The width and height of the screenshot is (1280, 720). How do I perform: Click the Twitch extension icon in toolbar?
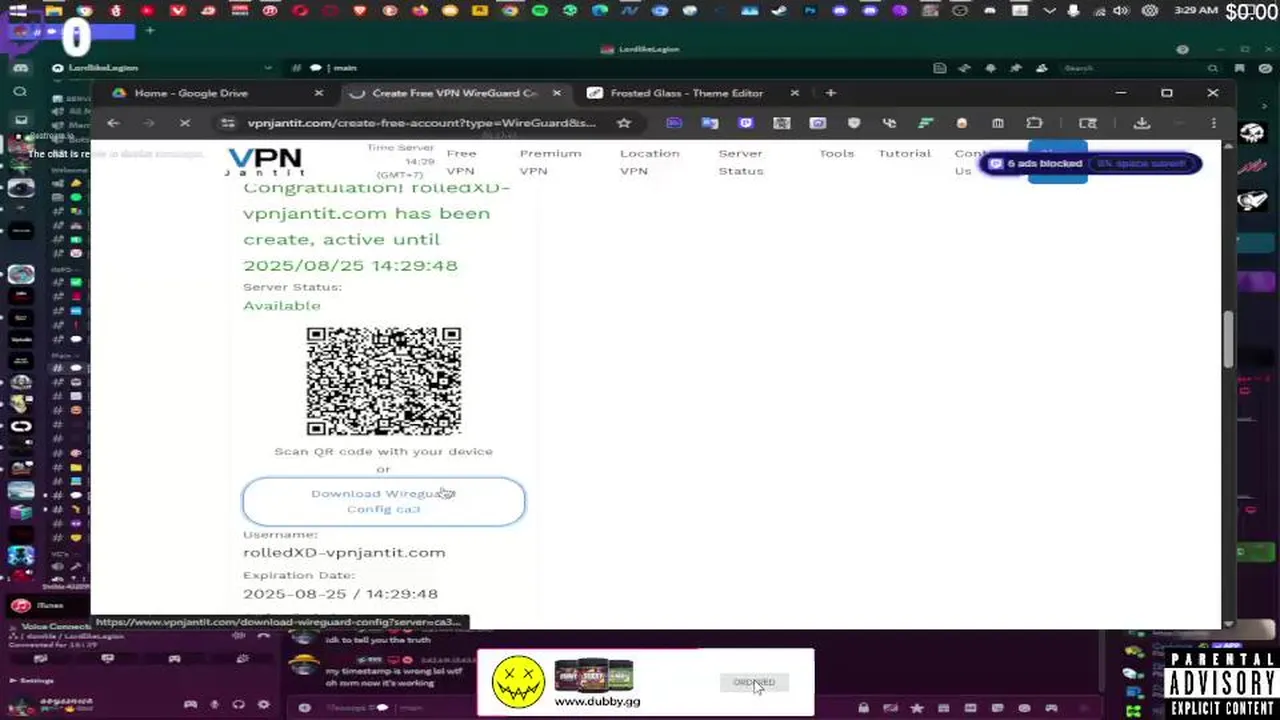point(746,123)
